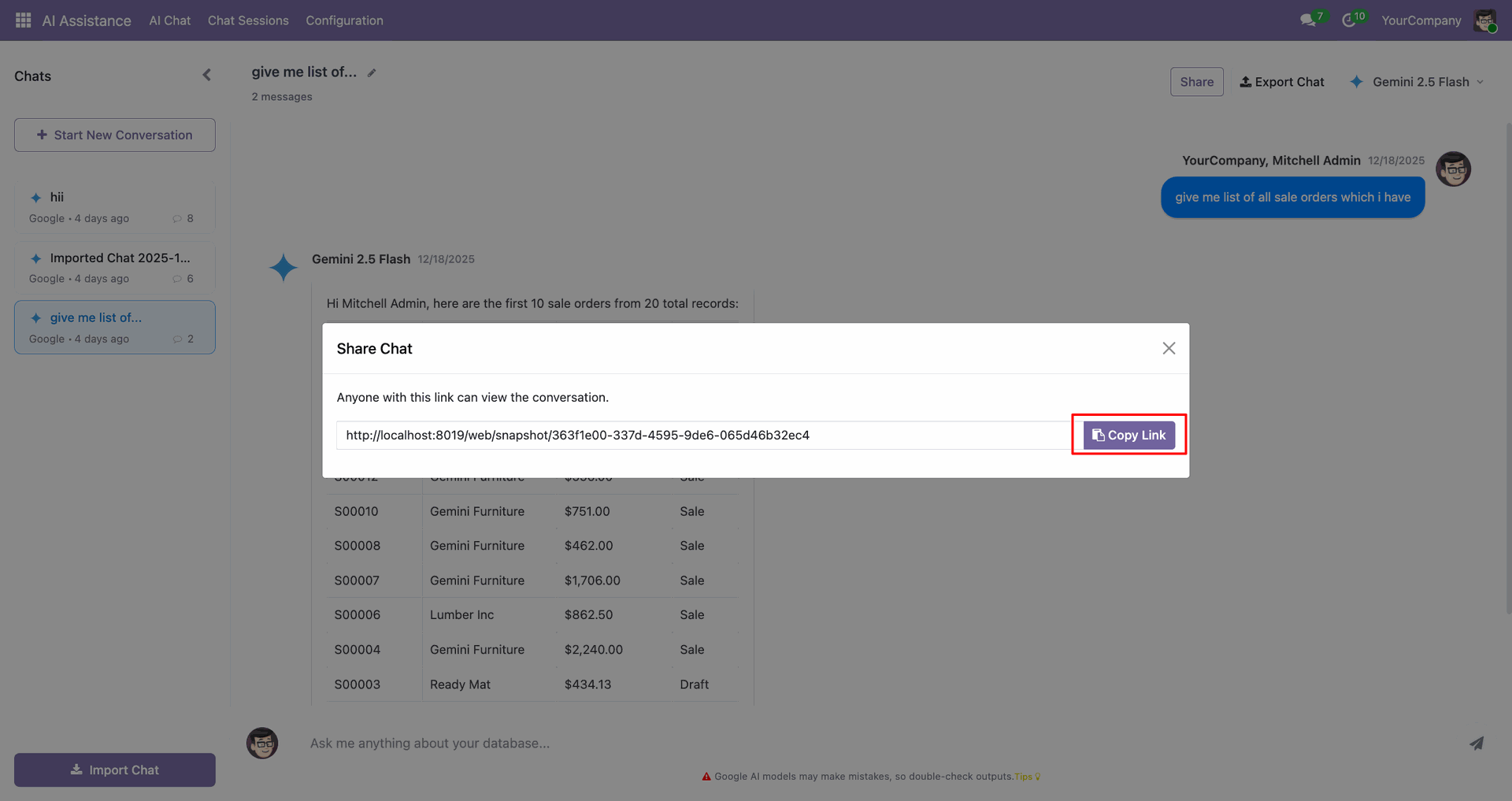Close the Share Chat dialog

(x=1169, y=348)
